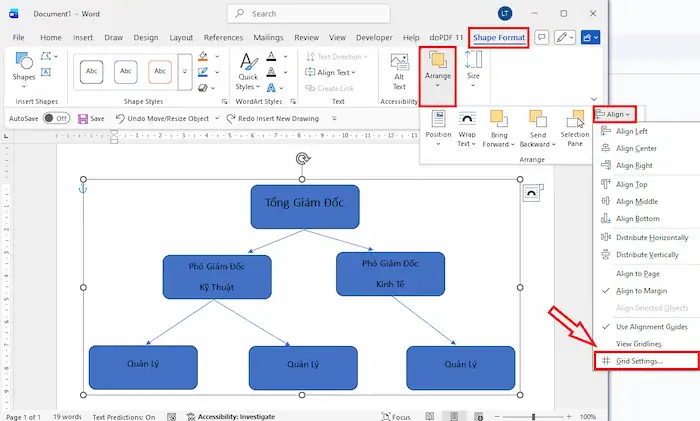Check the Align to Margin option
700x421 pixels.
642,290
